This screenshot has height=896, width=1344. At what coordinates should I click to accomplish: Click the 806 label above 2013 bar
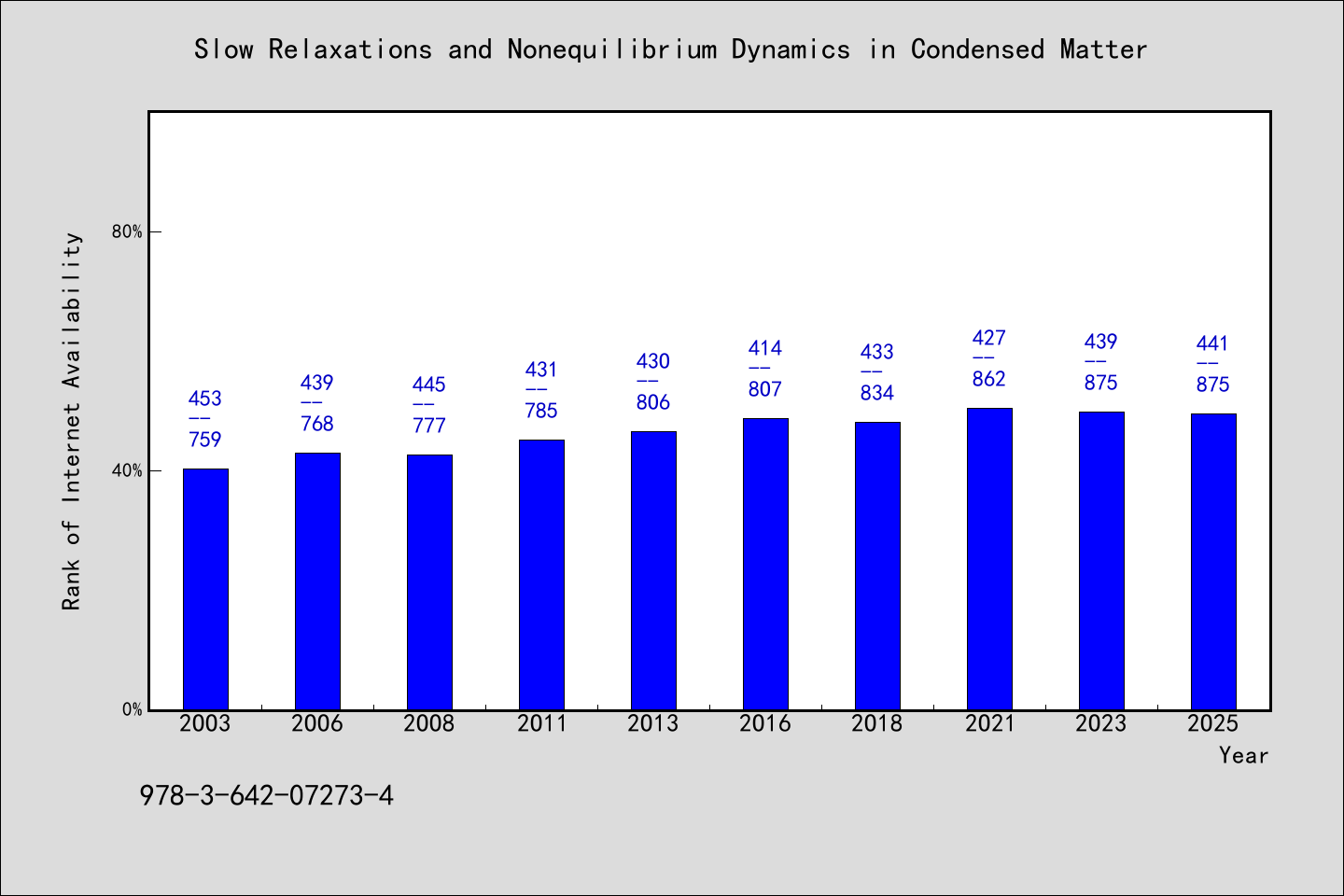tap(653, 403)
